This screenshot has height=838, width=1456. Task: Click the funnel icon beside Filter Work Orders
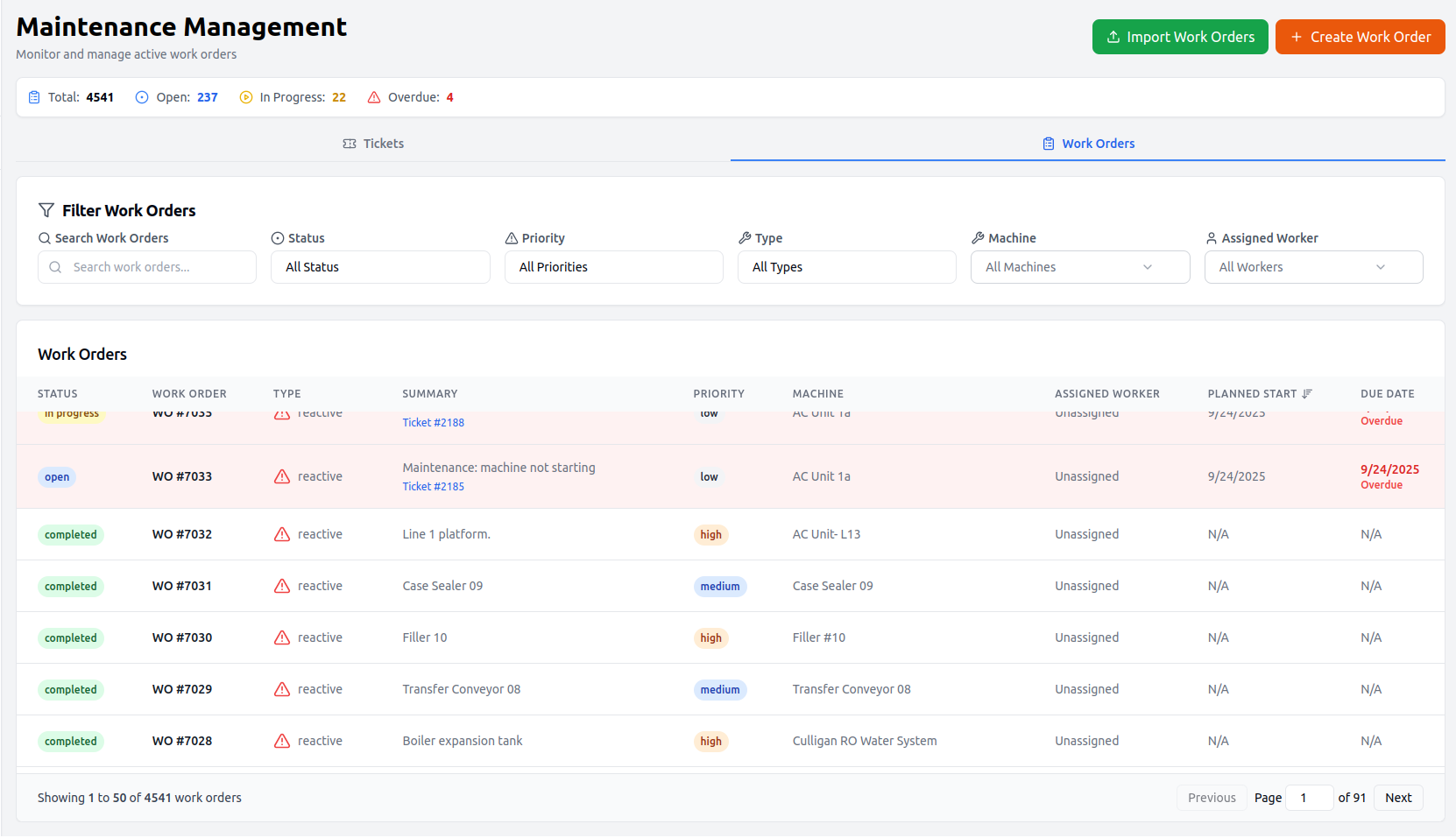(x=46, y=210)
